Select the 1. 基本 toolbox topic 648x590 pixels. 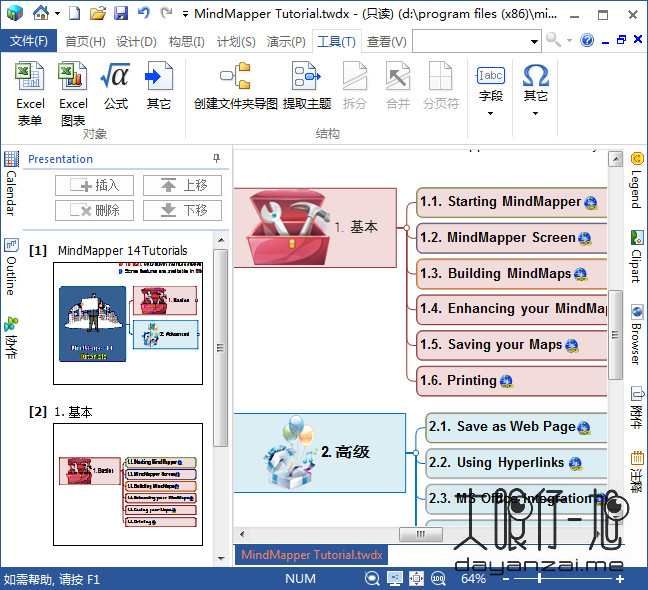(x=315, y=228)
